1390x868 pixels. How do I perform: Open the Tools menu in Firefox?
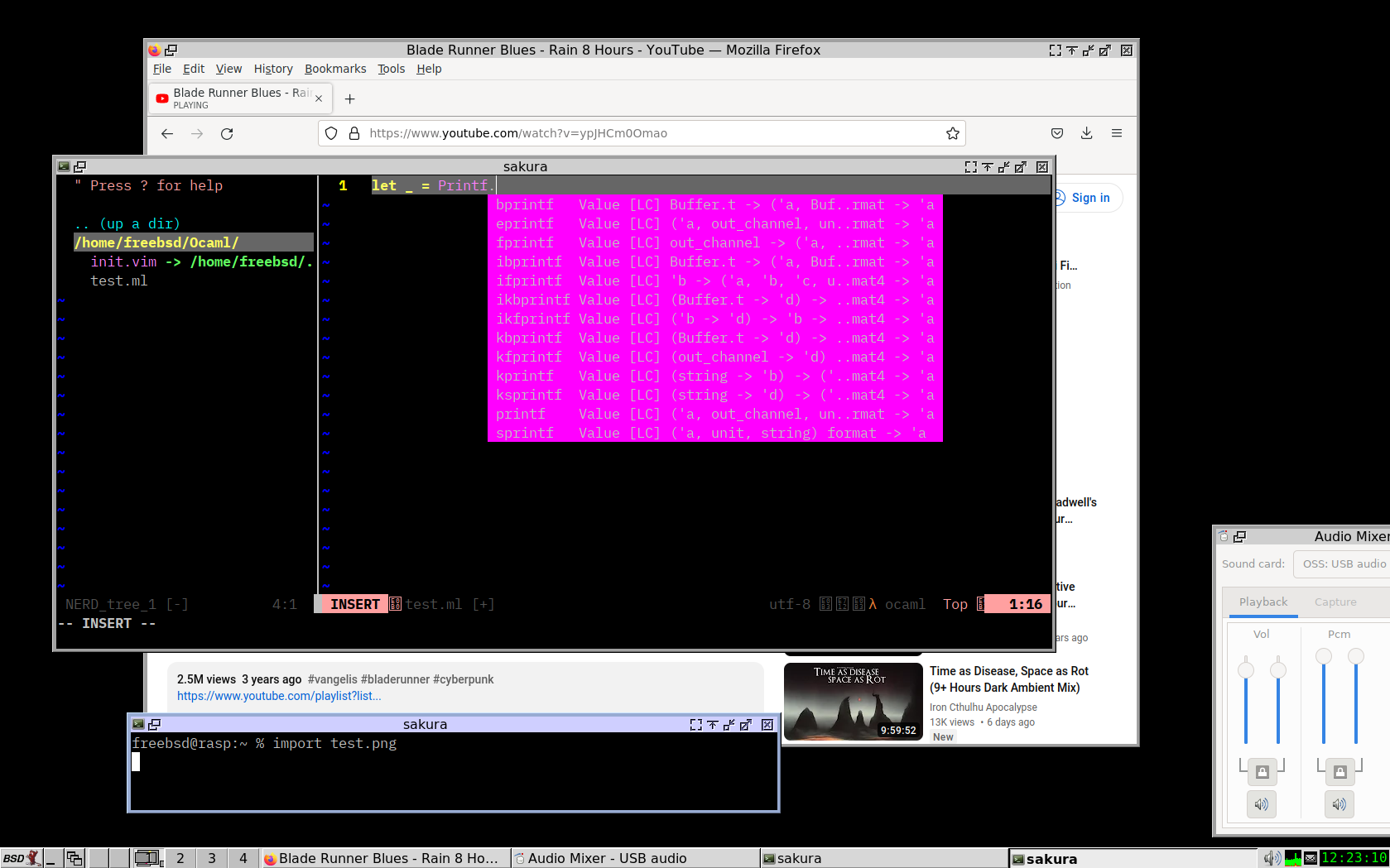click(x=392, y=69)
